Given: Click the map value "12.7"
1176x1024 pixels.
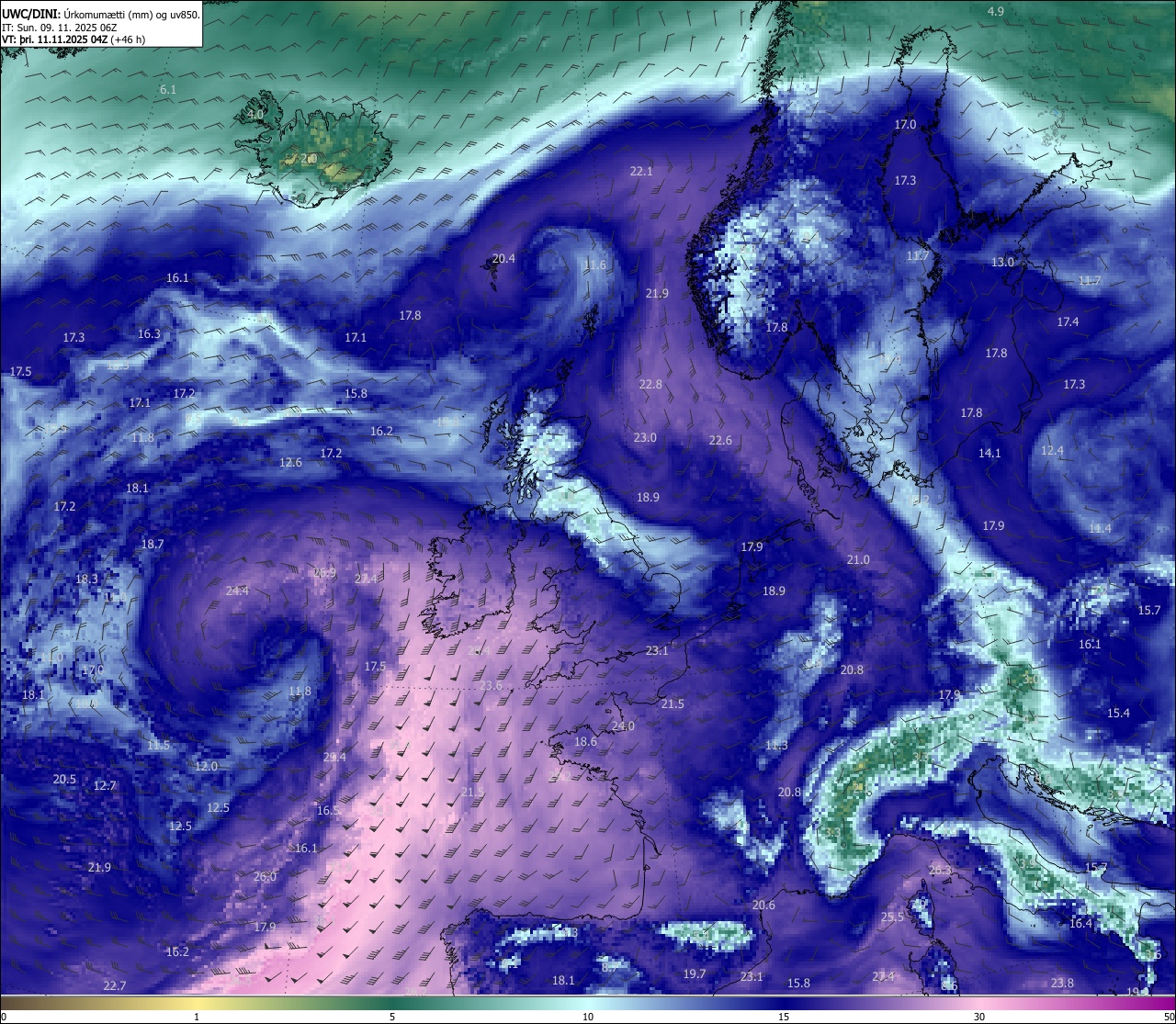Looking at the screenshot, I should 105,785.
